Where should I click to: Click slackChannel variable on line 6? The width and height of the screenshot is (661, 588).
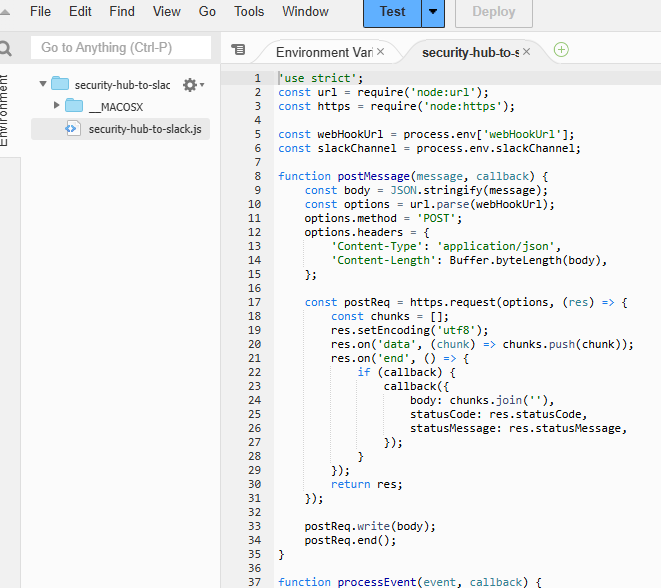pos(357,148)
